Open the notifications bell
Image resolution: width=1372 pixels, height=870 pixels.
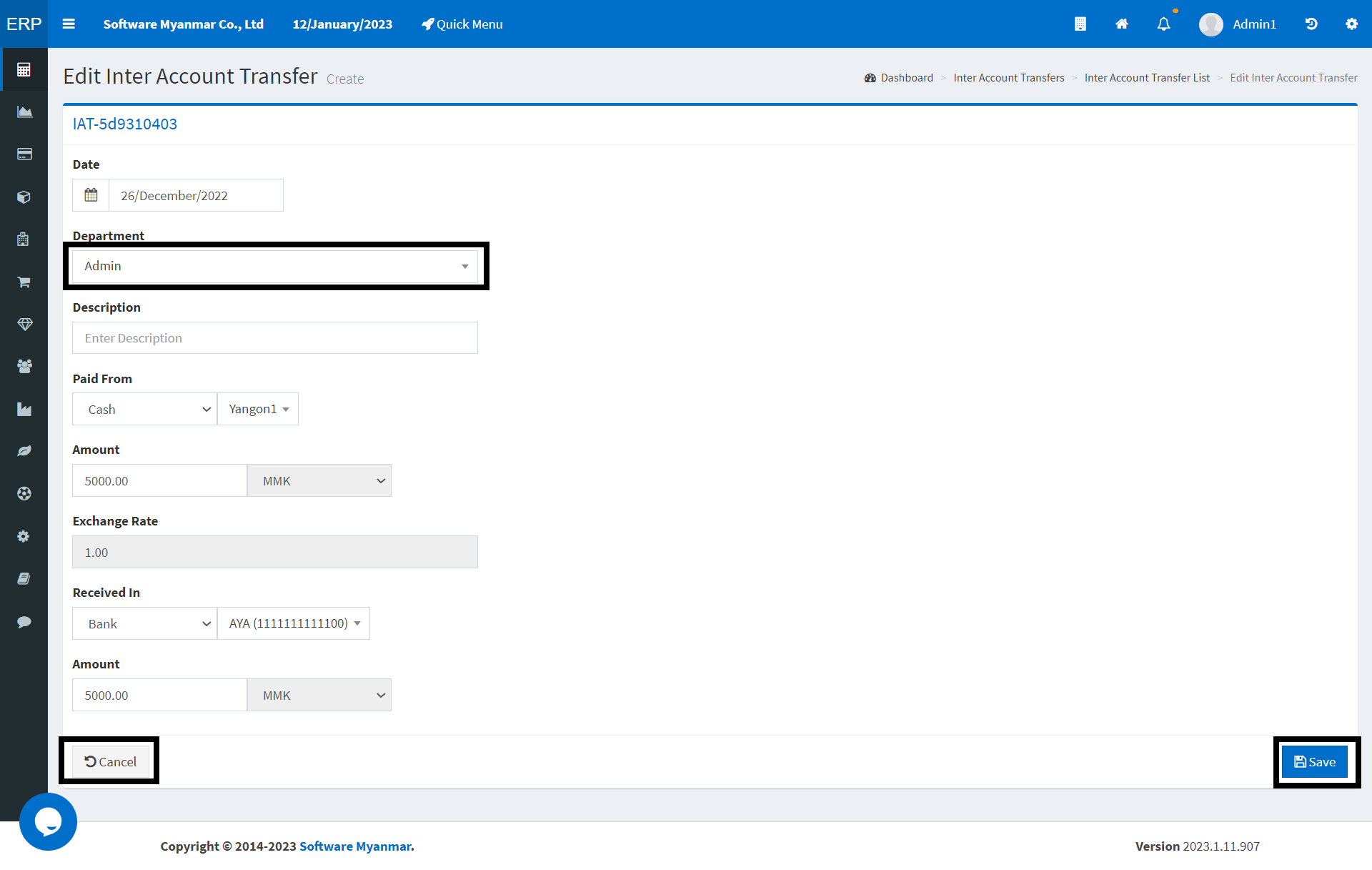pos(1164,24)
